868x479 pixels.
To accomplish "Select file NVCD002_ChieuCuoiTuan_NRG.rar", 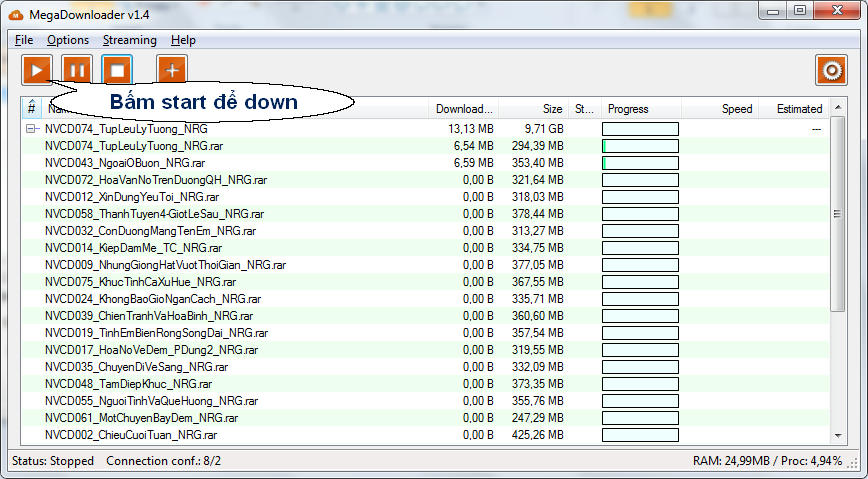I will (x=131, y=435).
